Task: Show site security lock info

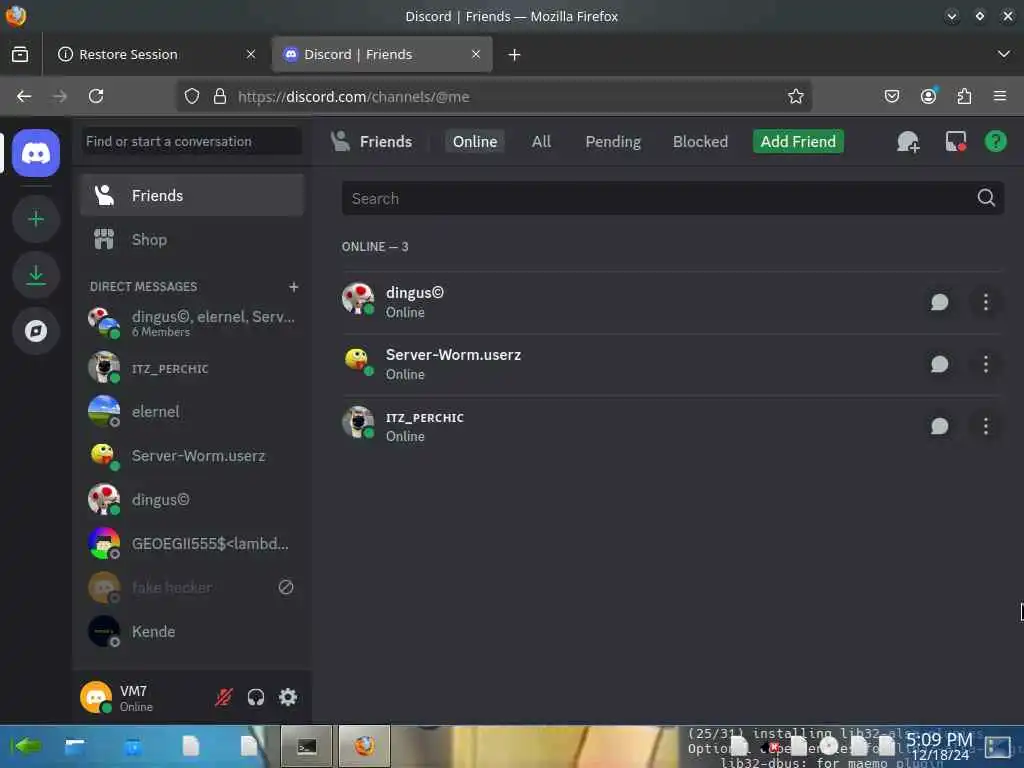Action: 220,97
